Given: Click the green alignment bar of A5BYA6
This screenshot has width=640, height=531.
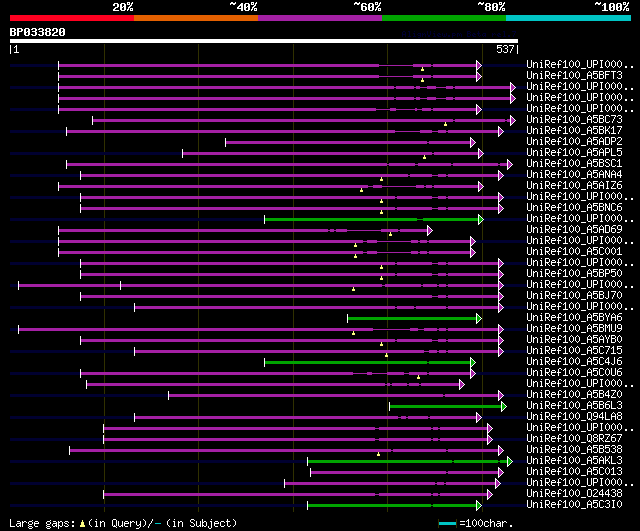Looking at the screenshot, I should (x=412, y=318).
